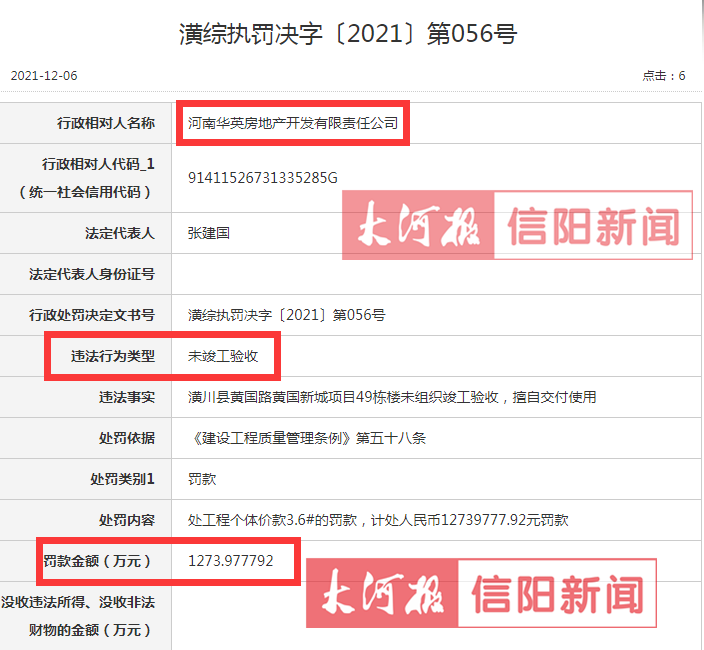Select the value 未竣工验收
The image size is (704, 650).
(223, 356)
